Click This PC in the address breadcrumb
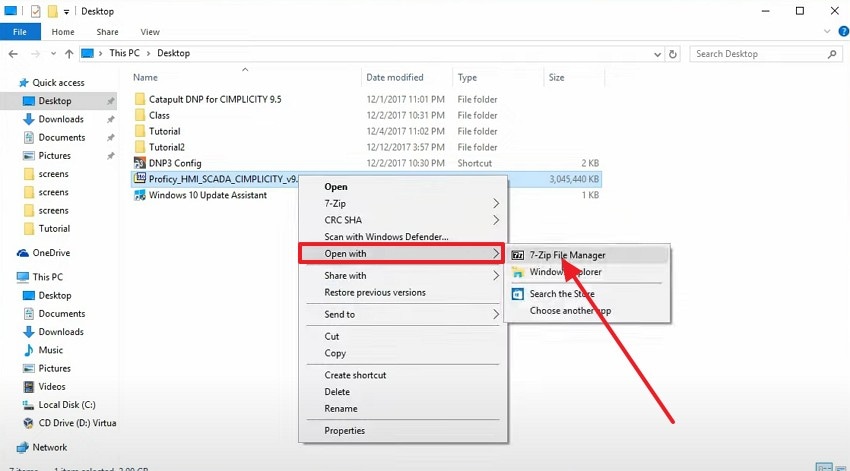 pos(124,53)
